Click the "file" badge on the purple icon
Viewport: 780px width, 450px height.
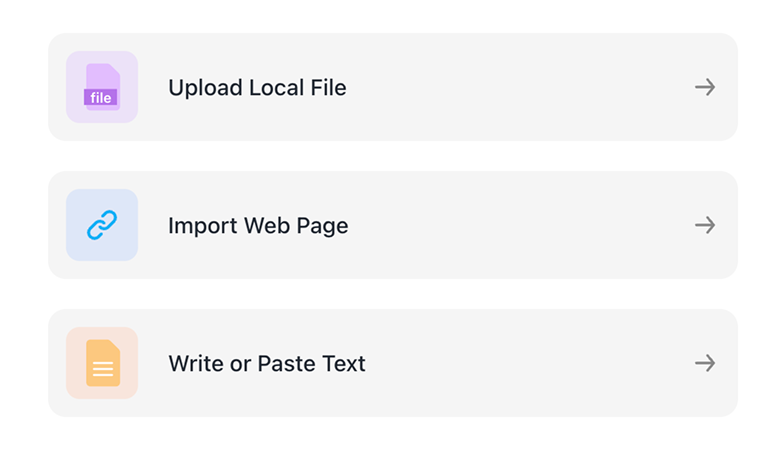coord(100,97)
